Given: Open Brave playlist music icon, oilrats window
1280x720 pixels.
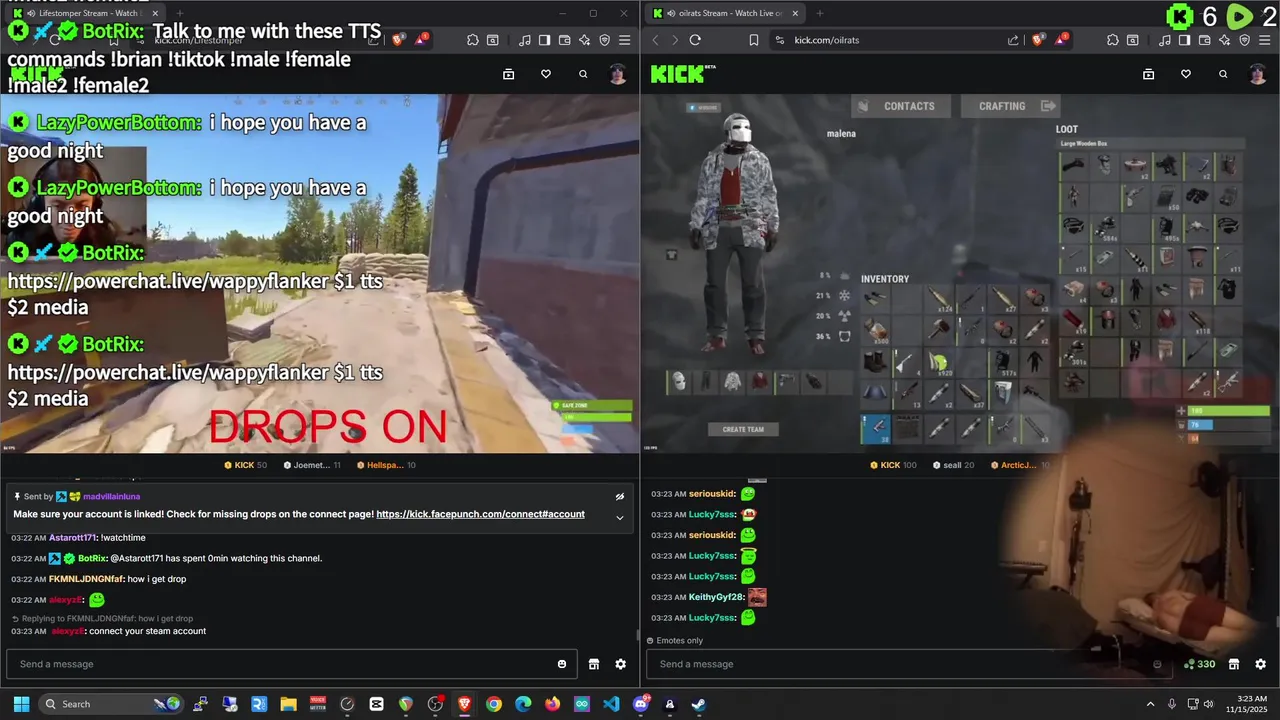Looking at the screenshot, I should click(x=1165, y=40).
